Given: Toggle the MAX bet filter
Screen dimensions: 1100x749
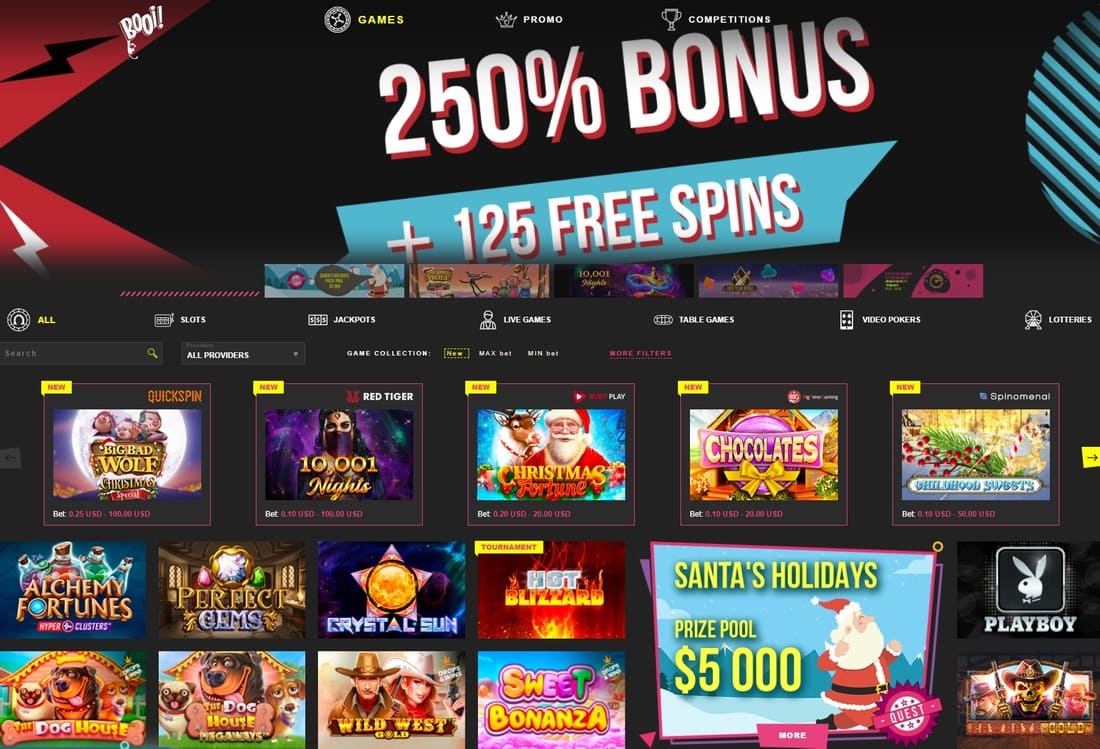Looking at the screenshot, I should (x=495, y=353).
